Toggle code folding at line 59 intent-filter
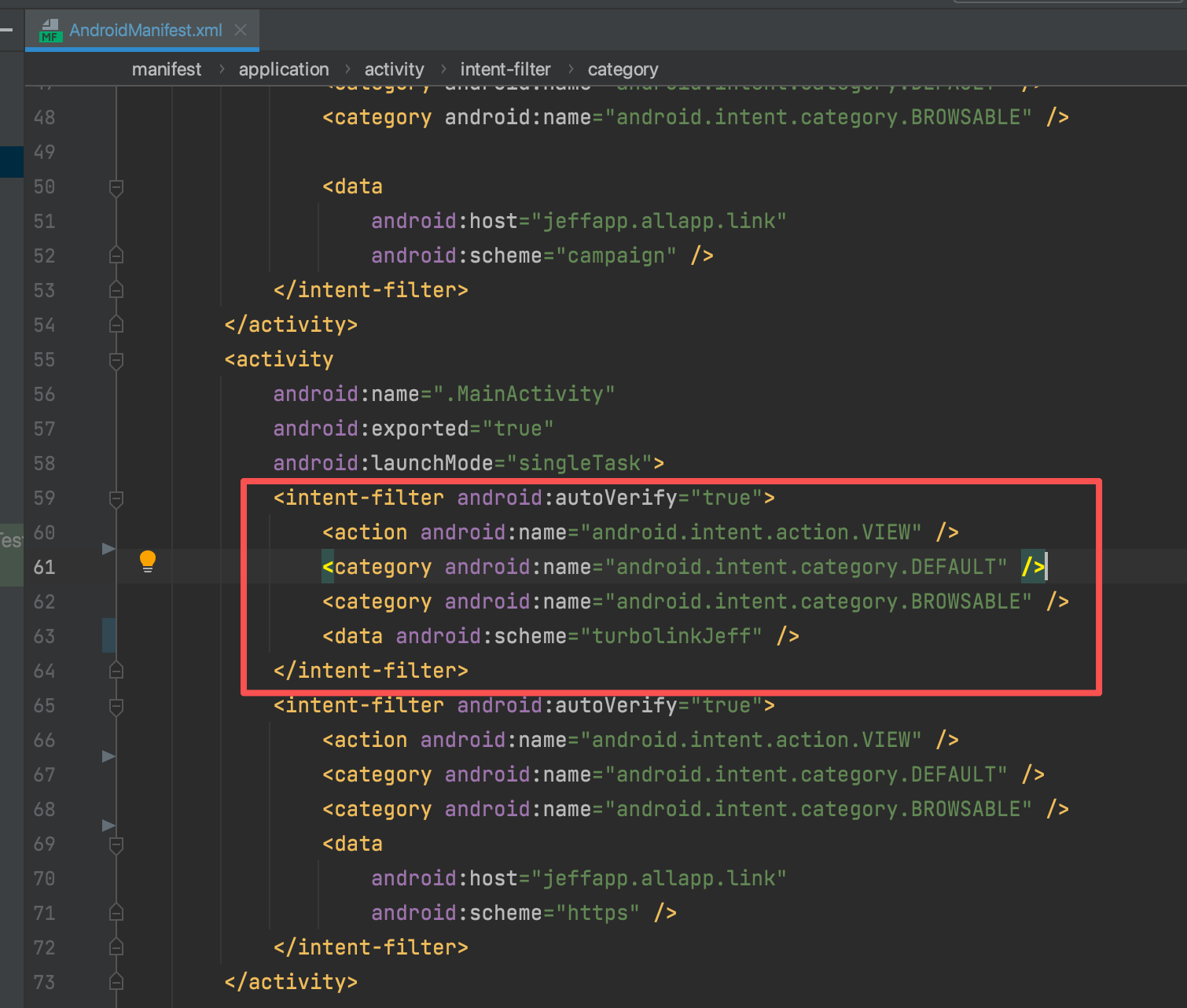The width and height of the screenshot is (1187, 1008). click(x=116, y=498)
